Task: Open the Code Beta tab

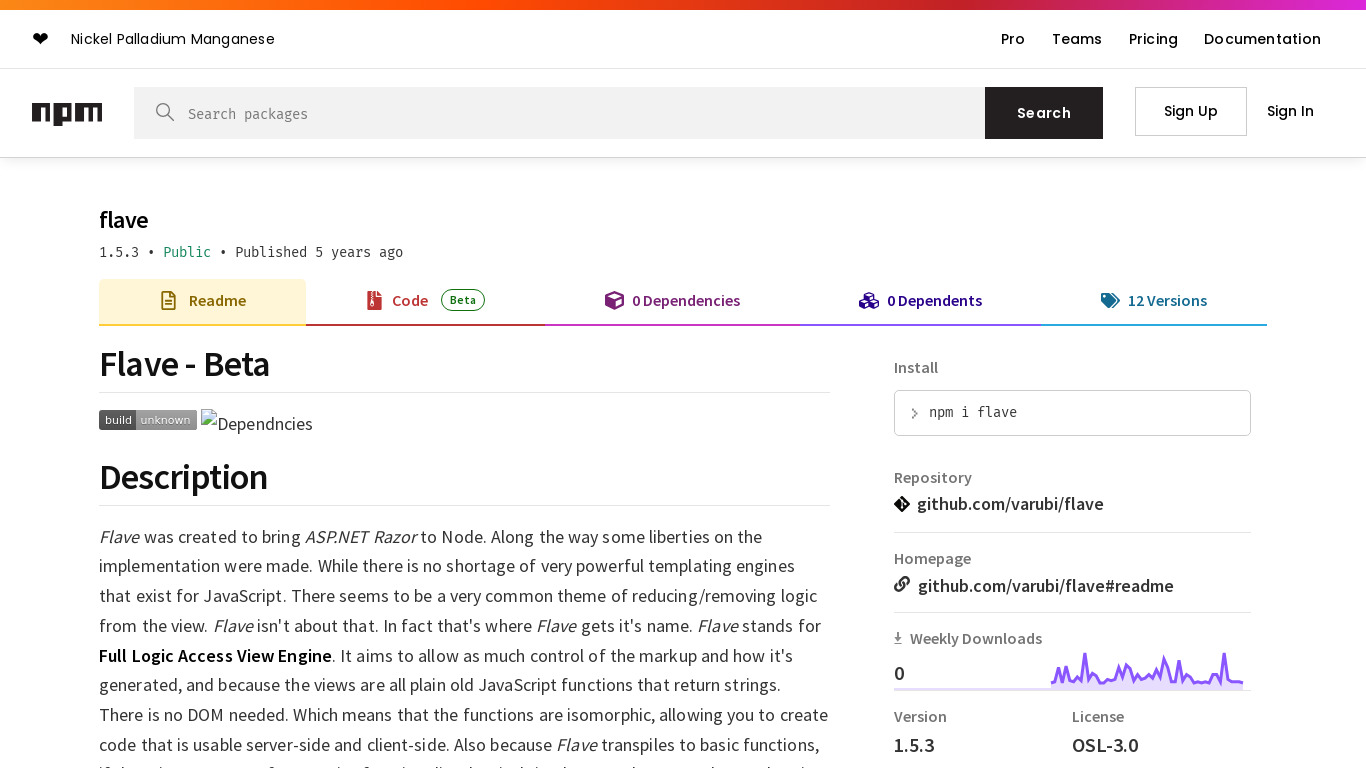Action: 426,301
